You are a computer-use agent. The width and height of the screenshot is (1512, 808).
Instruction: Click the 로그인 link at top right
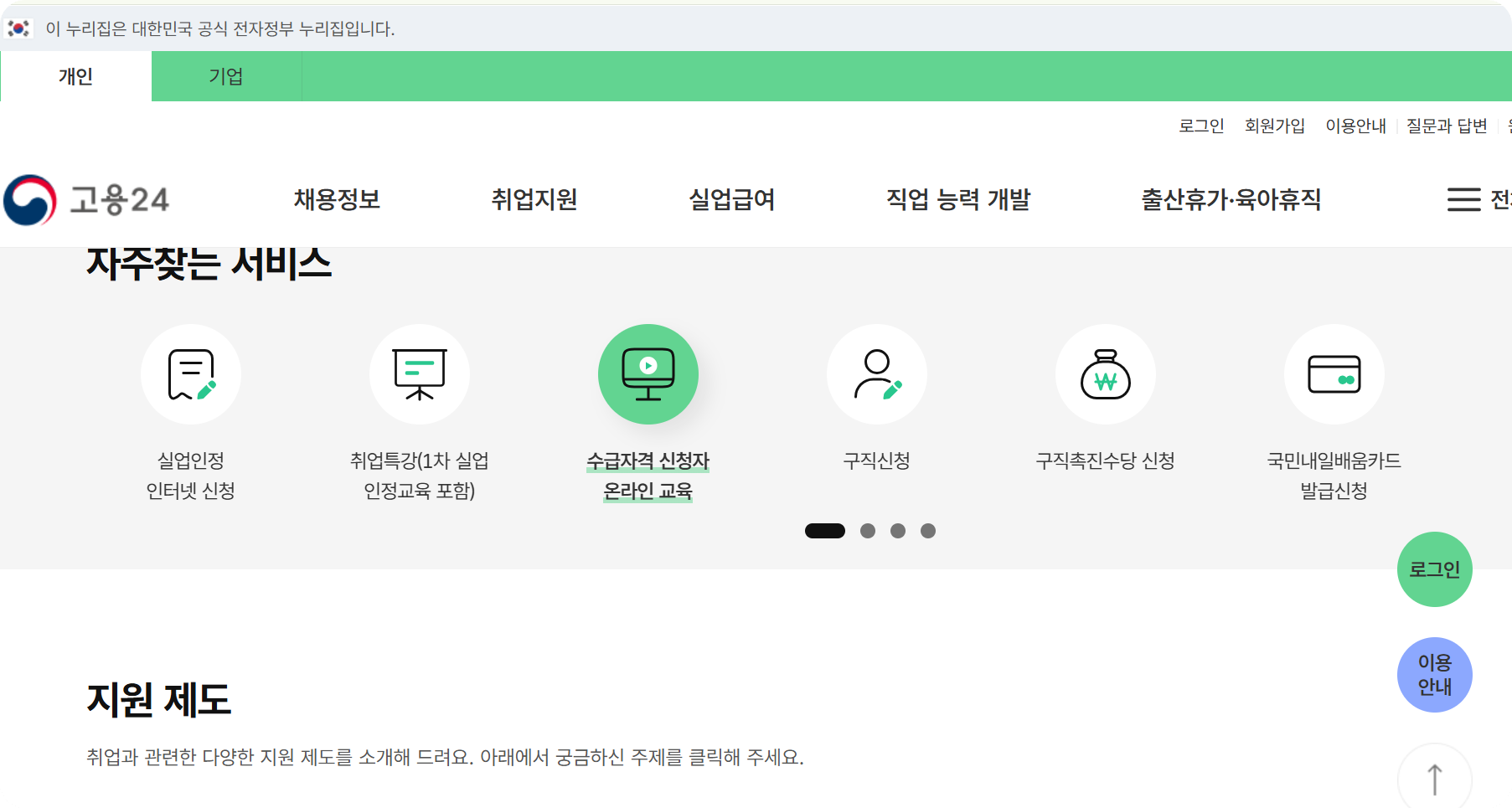pos(1202,126)
